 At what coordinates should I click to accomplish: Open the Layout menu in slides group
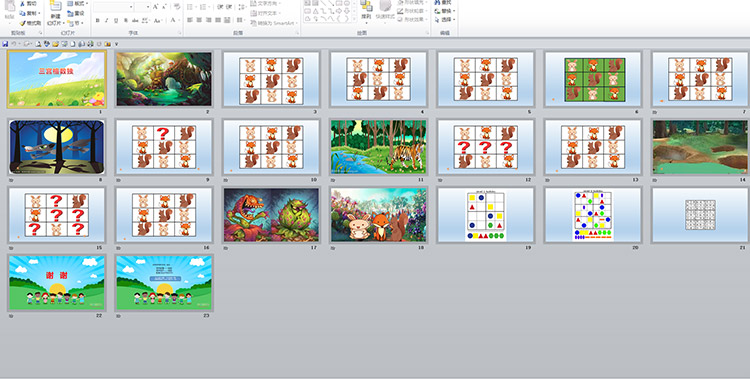click(78, 4)
